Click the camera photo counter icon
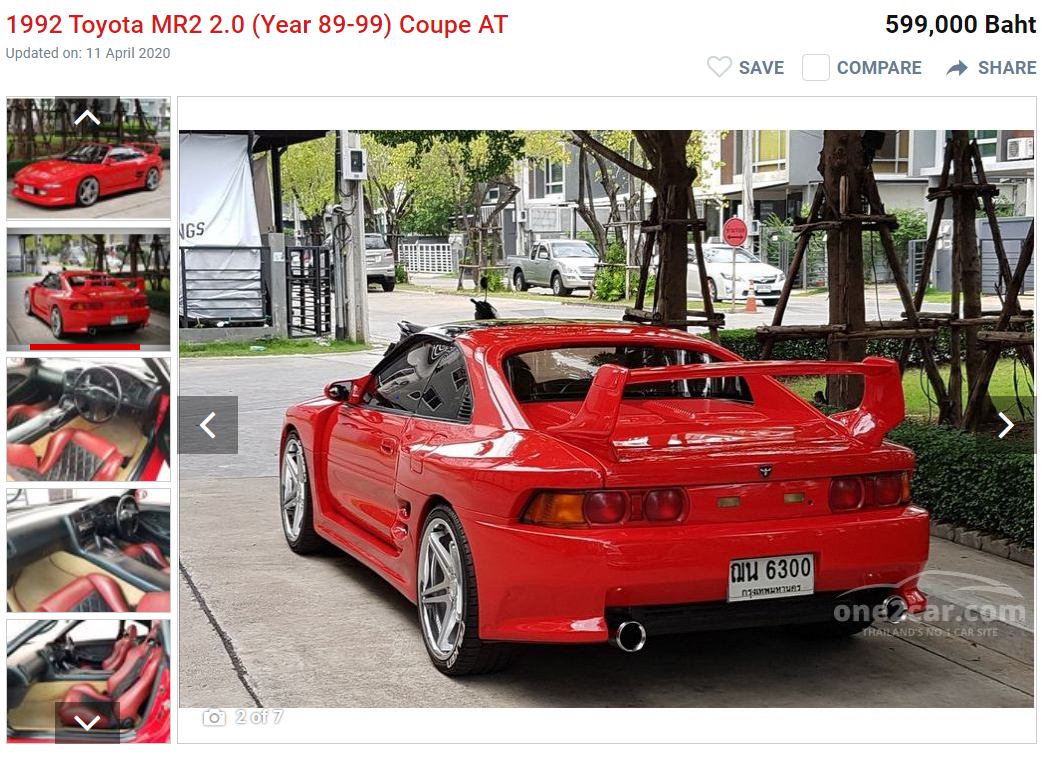This screenshot has height=760, width=1054. tap(214, 718)
